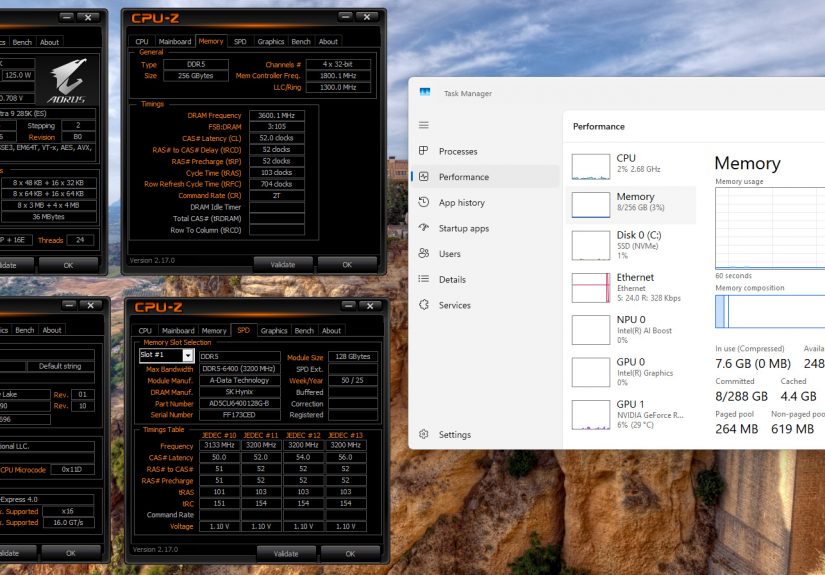
Task: Click the Memory usage graph
Action: click(770, 228)
